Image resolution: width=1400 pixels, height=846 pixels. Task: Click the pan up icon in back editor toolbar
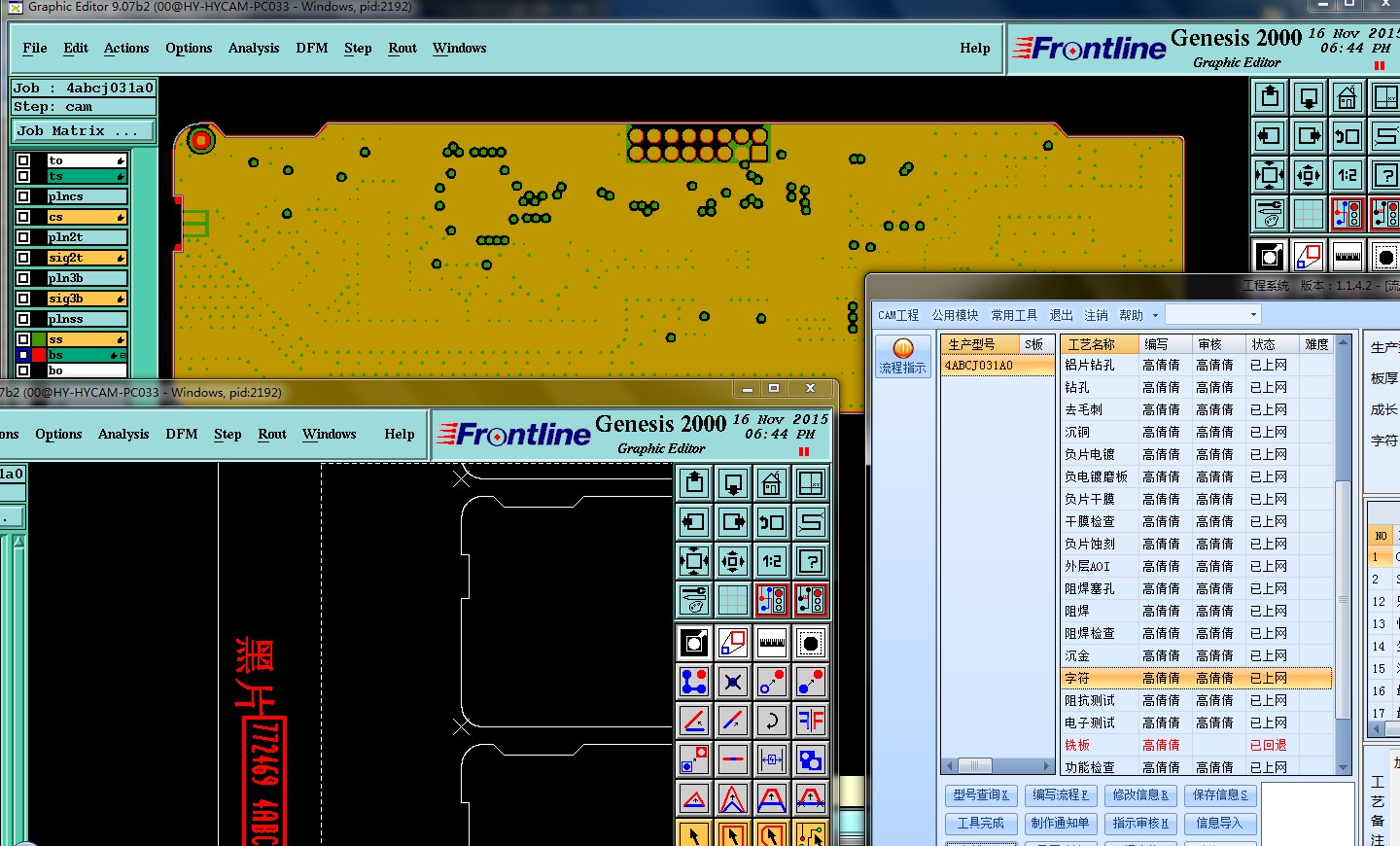point(1270,97)
